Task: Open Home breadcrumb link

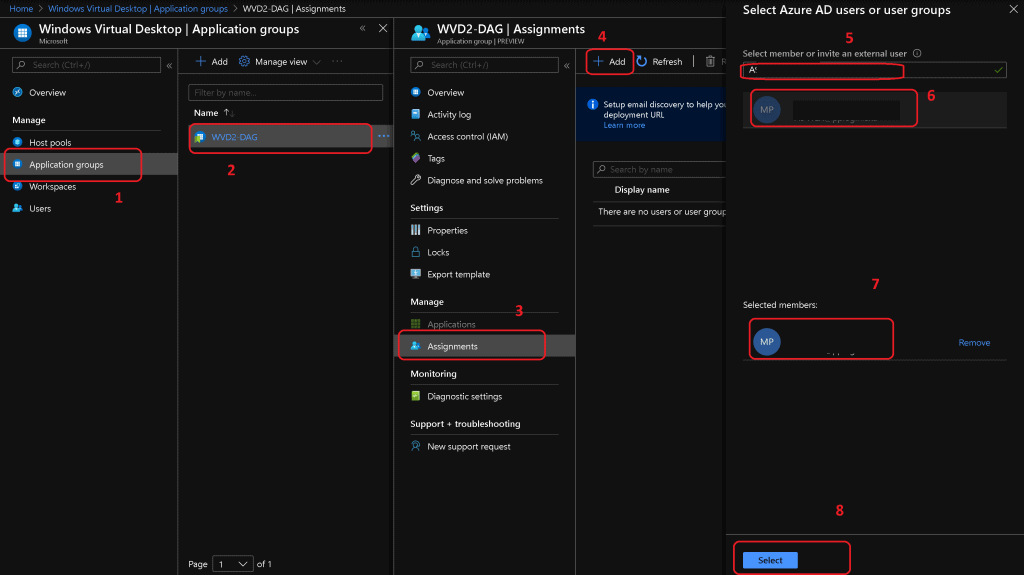Action: (21, 8)
